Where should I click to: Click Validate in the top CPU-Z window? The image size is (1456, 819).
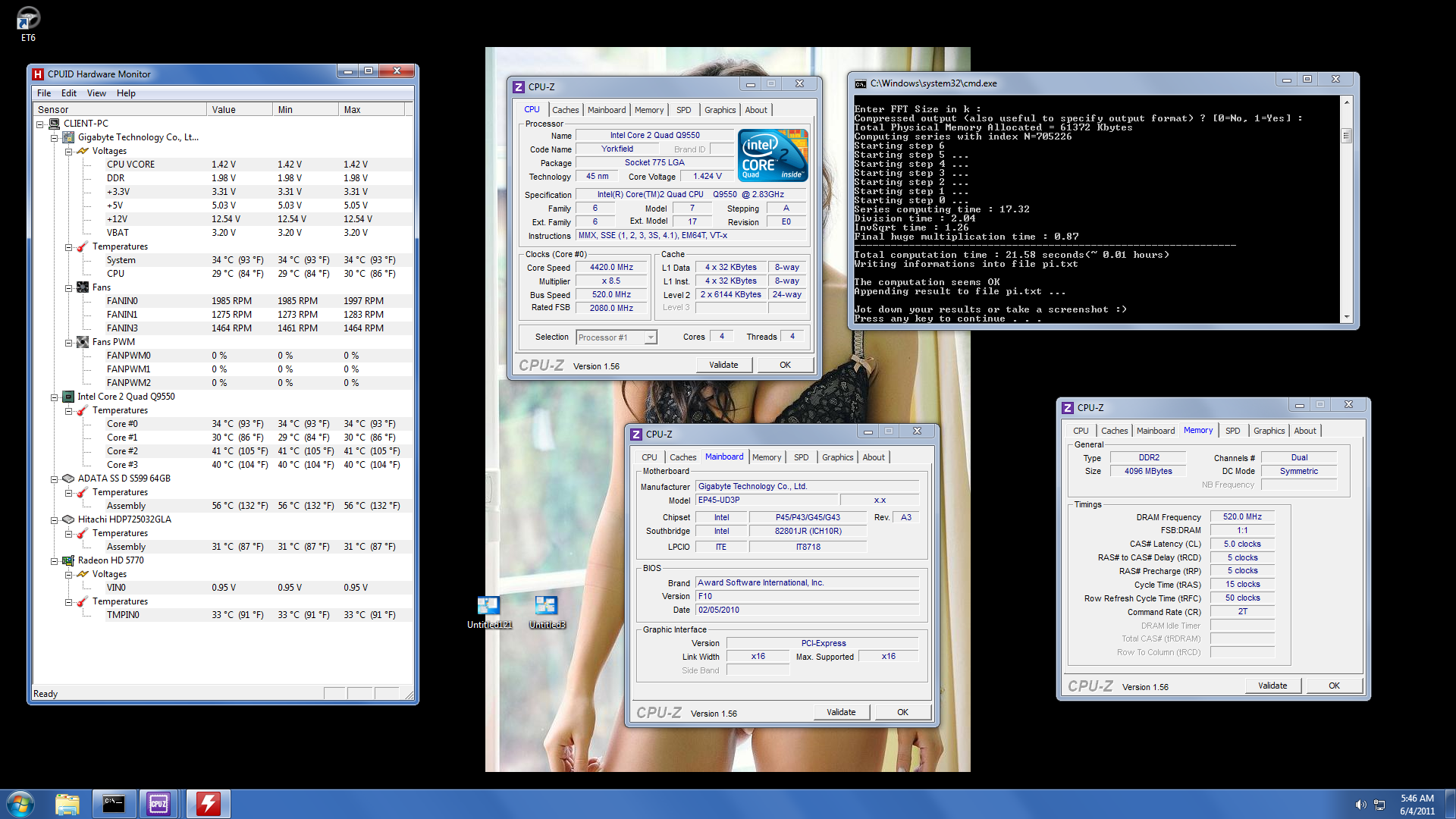(723, 365)
